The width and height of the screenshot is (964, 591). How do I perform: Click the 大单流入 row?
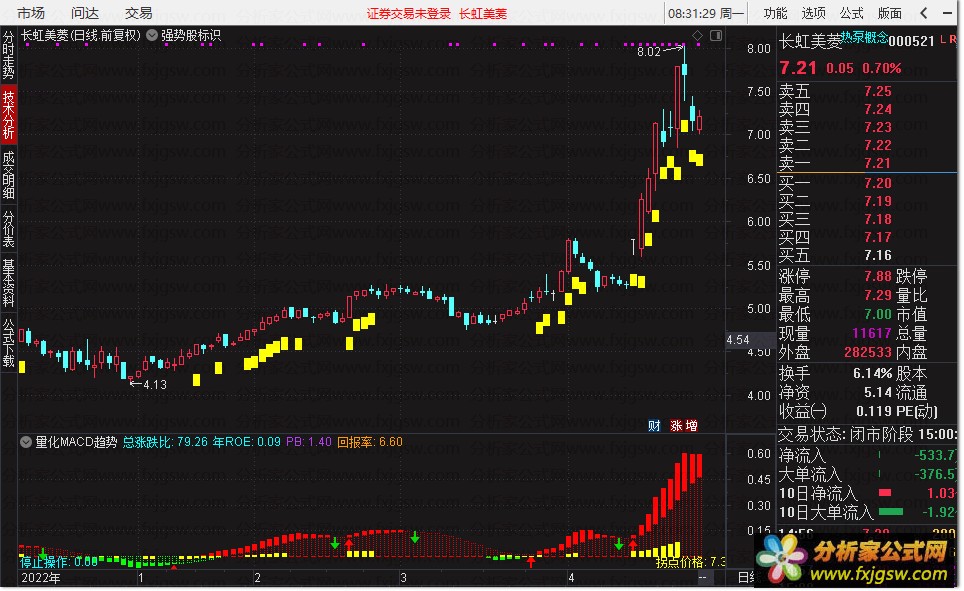coord(867,475)
